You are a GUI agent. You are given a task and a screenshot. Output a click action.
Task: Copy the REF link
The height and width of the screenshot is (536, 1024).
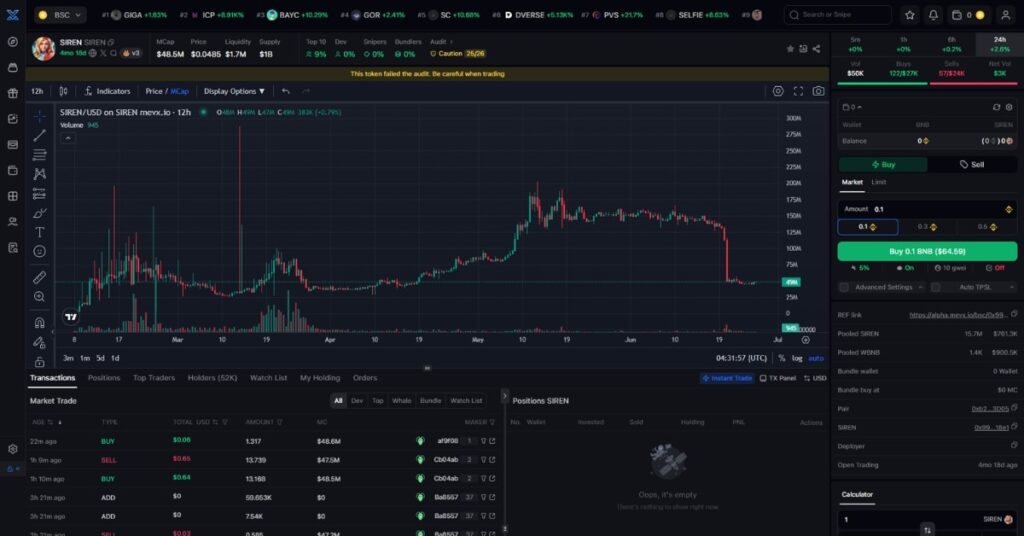coord(1014,315)
